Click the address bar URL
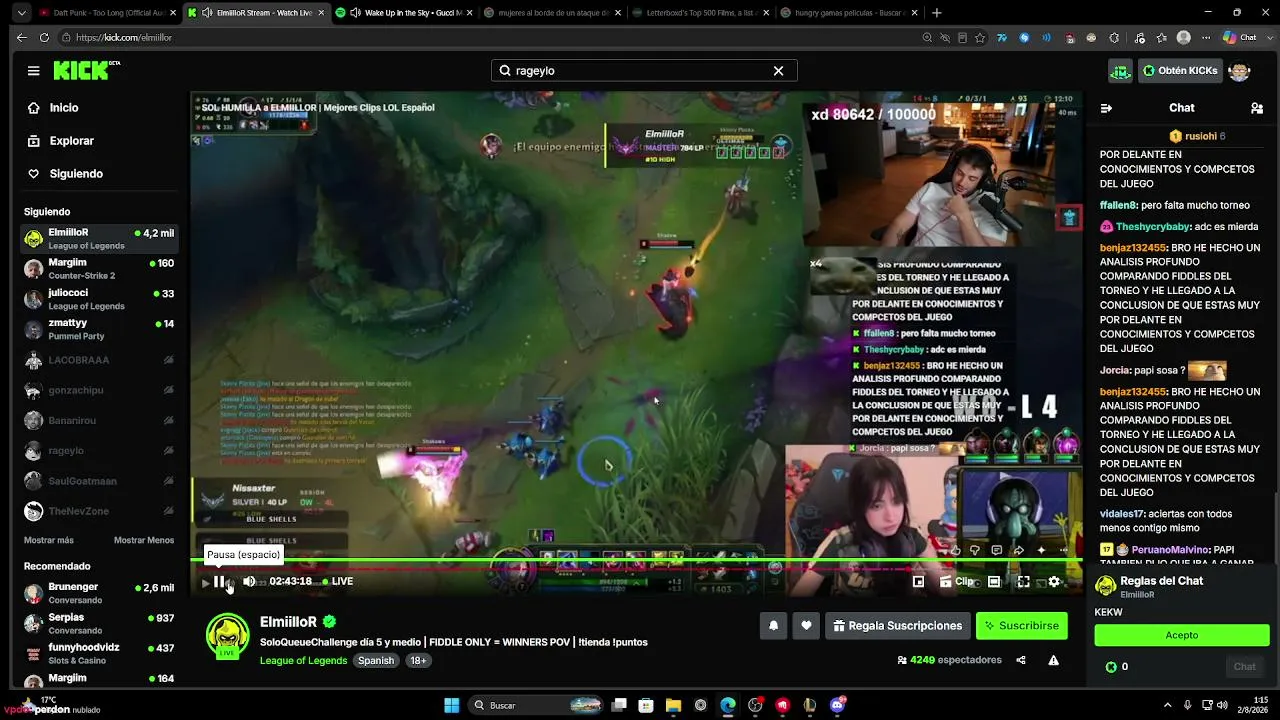The width and height of the screenshot is (1280, 720). (124, 38)
